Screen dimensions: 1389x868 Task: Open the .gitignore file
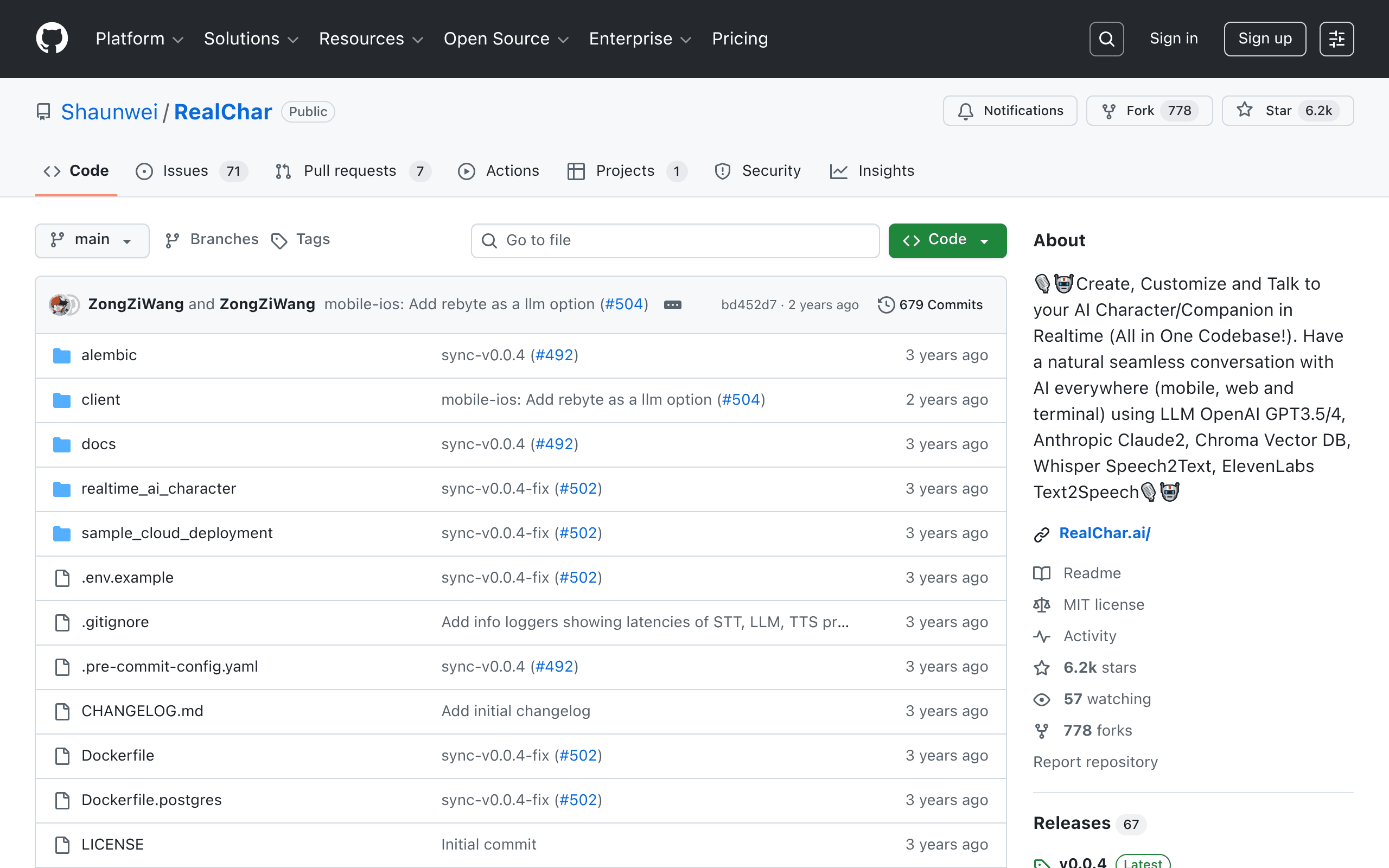pos(115,622)
